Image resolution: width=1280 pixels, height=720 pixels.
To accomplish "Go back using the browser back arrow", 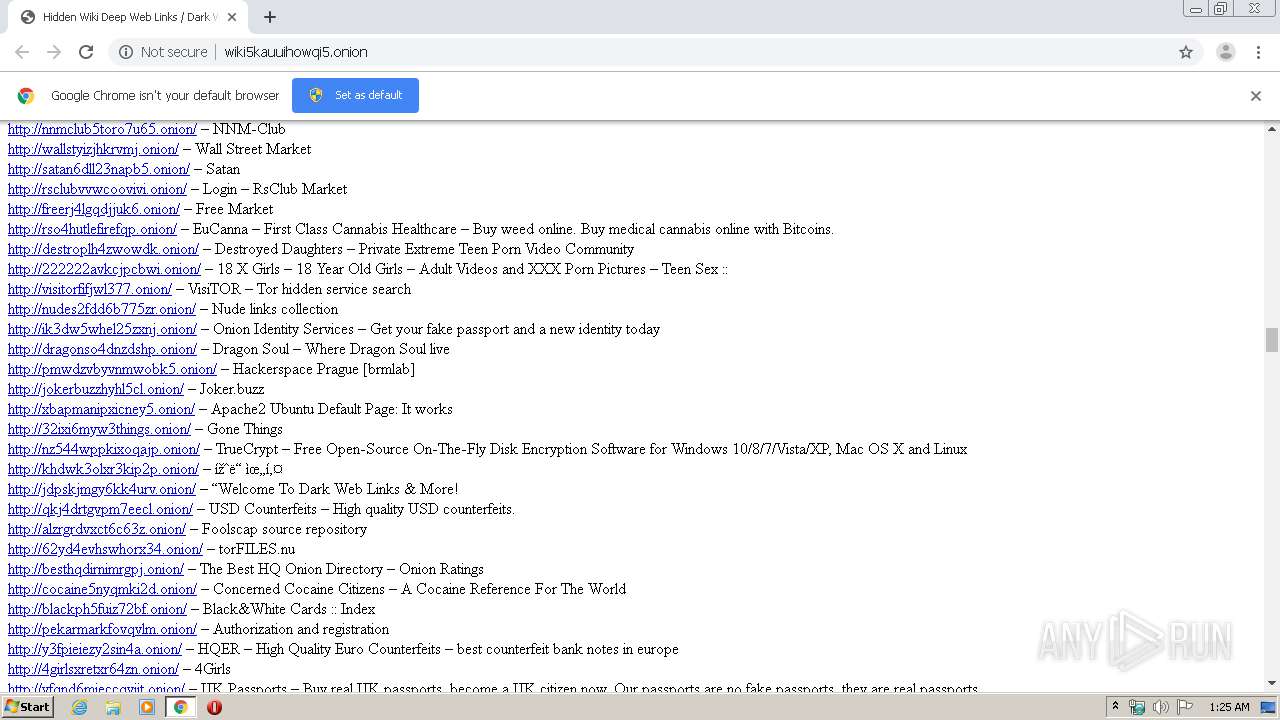I will tap(22, 52).
